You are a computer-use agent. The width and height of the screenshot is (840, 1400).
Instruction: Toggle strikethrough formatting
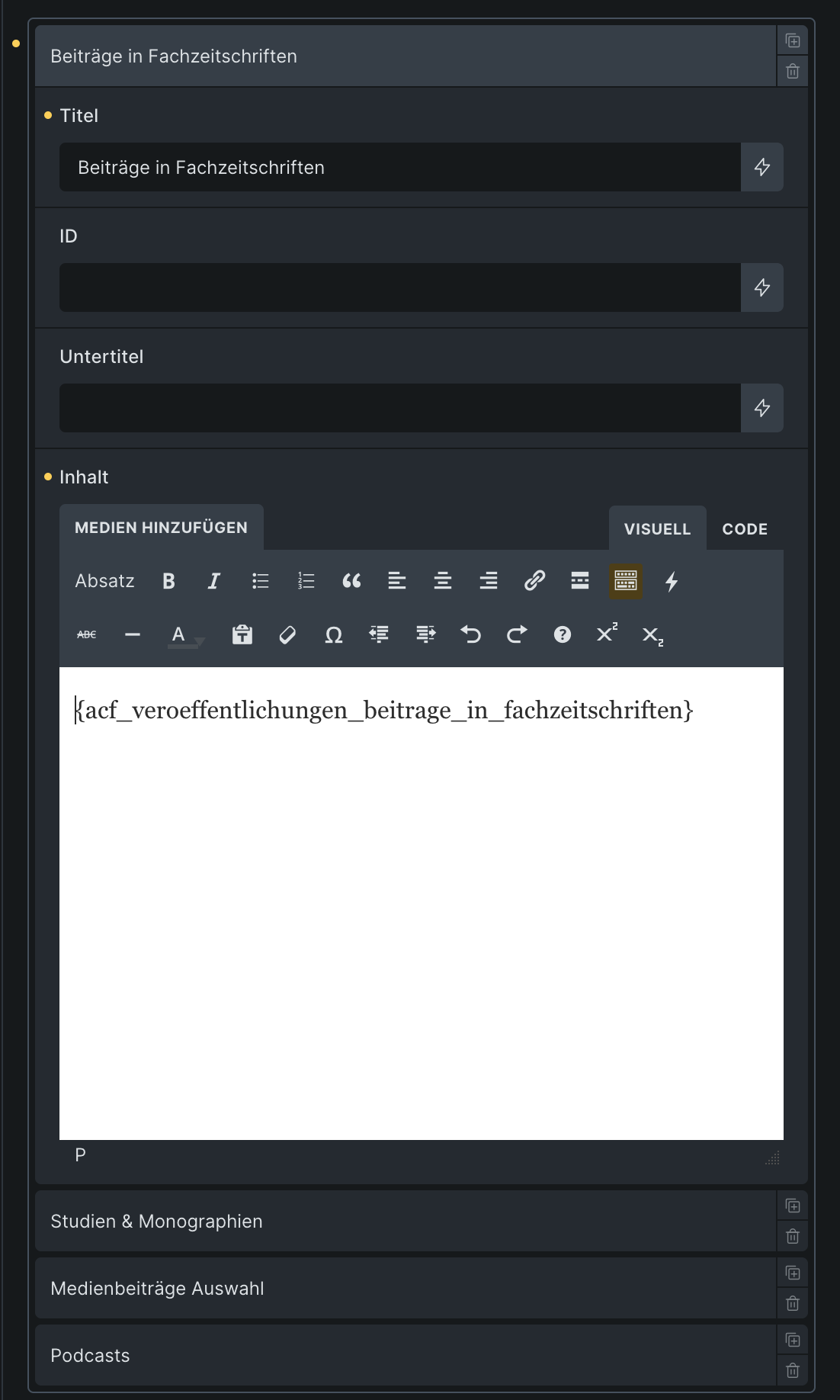point(87,634)
